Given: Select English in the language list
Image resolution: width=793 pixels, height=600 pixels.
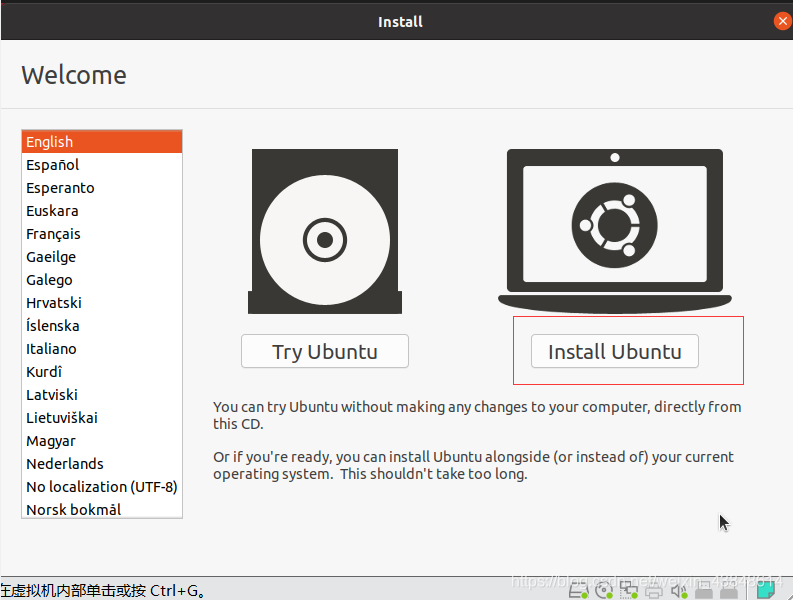Looking at the screenshot, I should click(x=102, y=142).
